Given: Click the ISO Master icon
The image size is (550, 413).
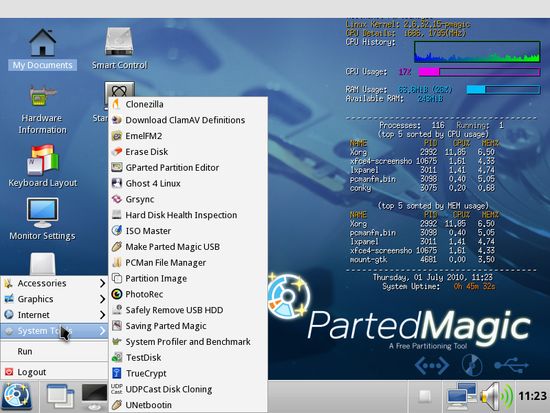Looking at the screenshot, I should tap(116, 231).
